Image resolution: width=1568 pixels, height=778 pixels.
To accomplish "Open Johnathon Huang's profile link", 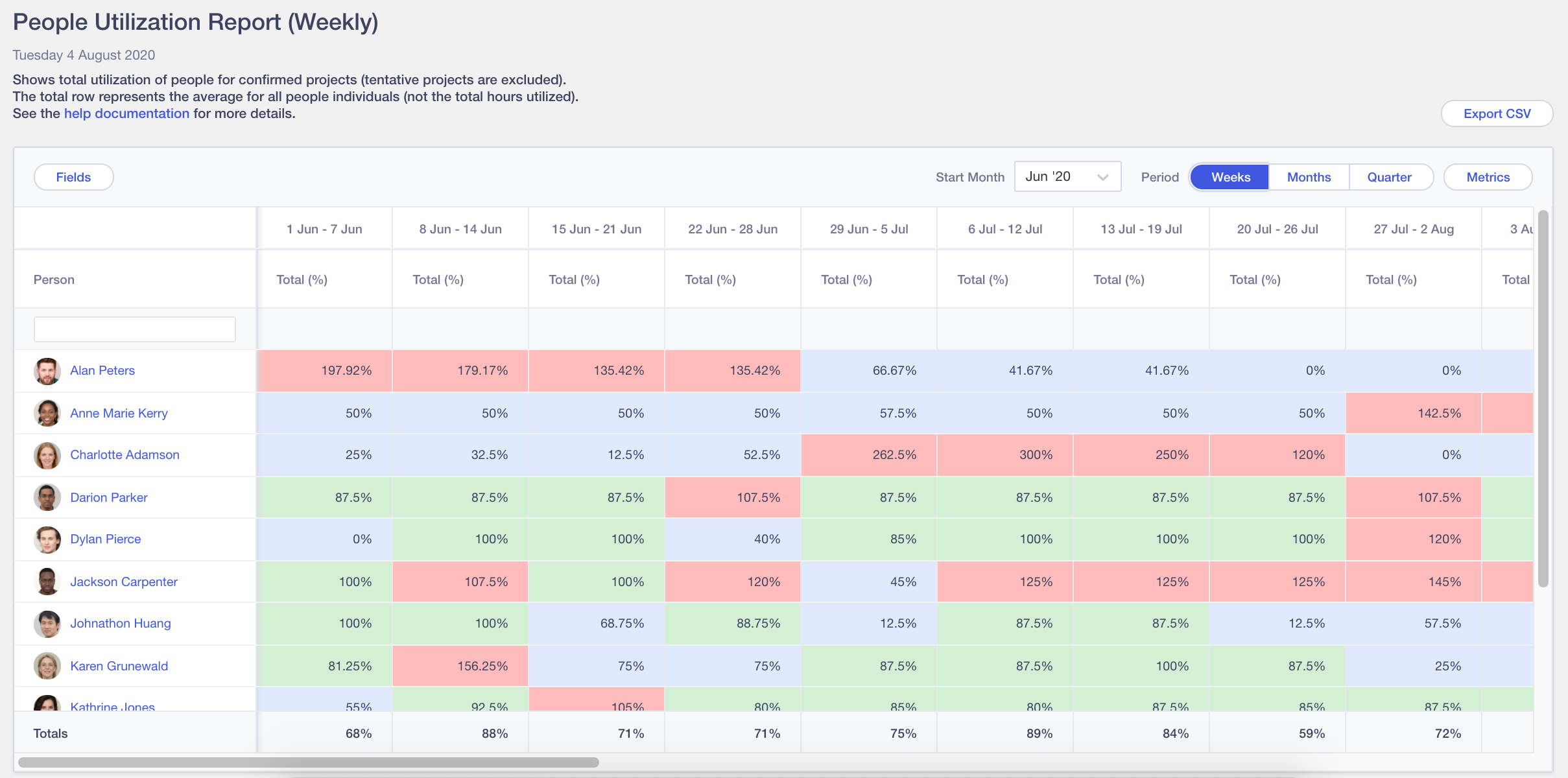I will [x=120, y=623].
